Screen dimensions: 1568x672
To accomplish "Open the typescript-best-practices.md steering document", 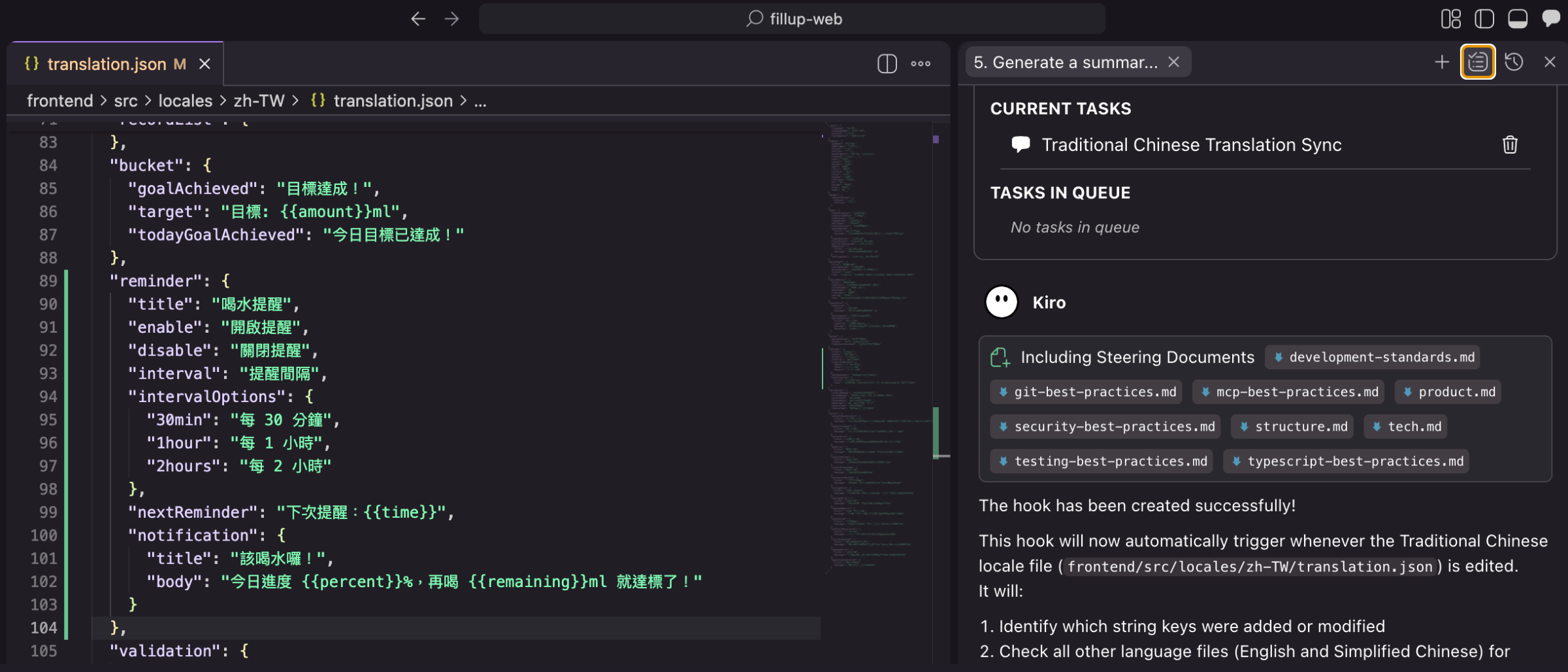I will pos(1347,461).
